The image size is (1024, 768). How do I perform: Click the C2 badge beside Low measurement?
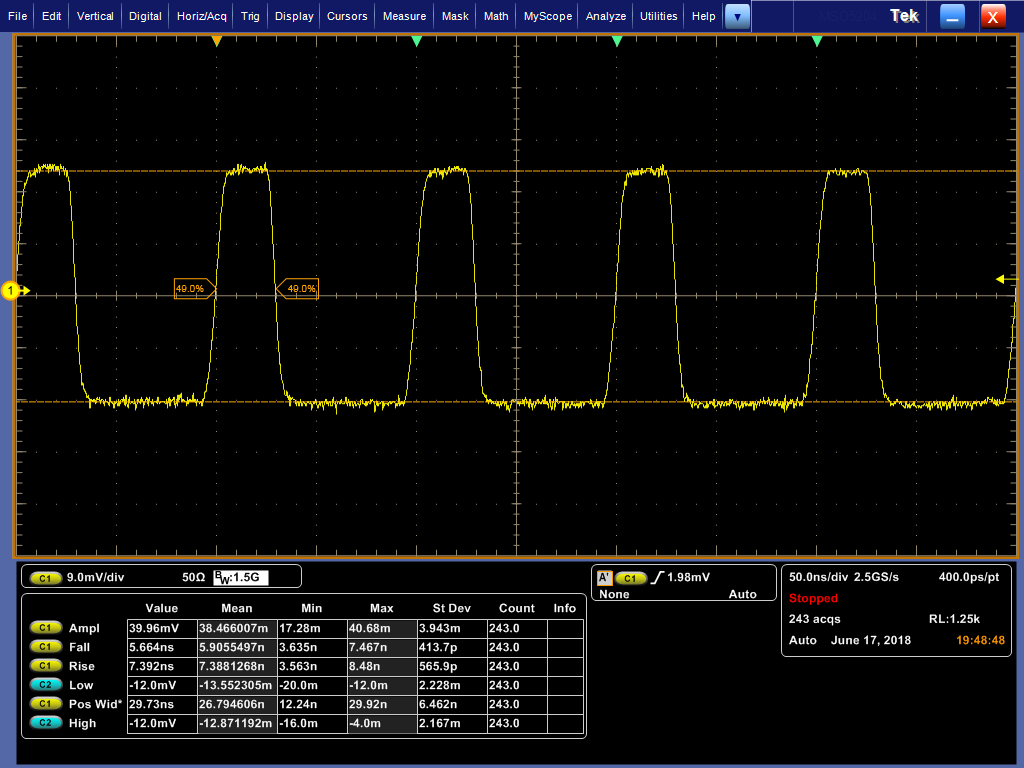(x=46, y=685)
